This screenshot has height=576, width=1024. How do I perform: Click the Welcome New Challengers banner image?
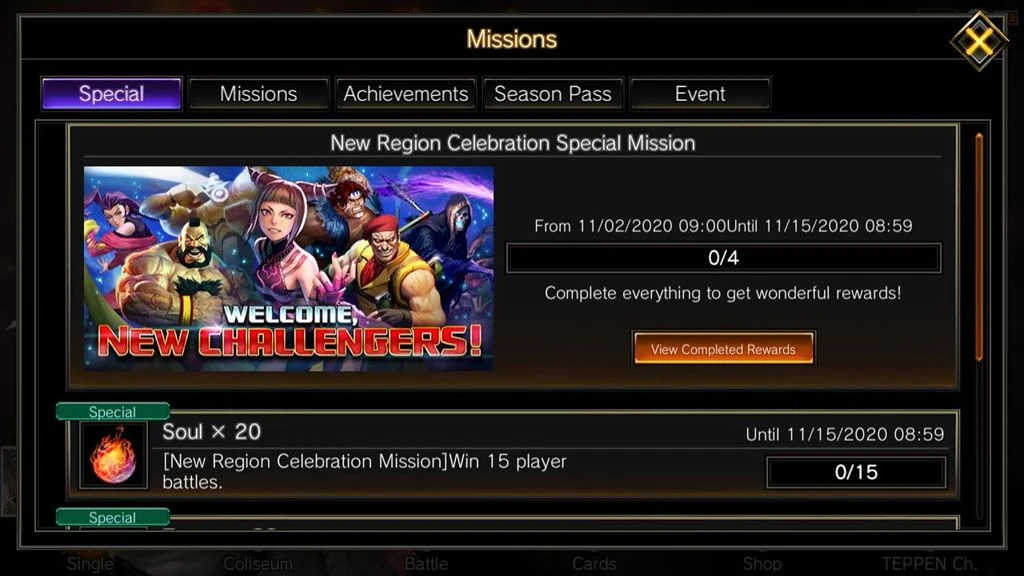pos(289,268)
